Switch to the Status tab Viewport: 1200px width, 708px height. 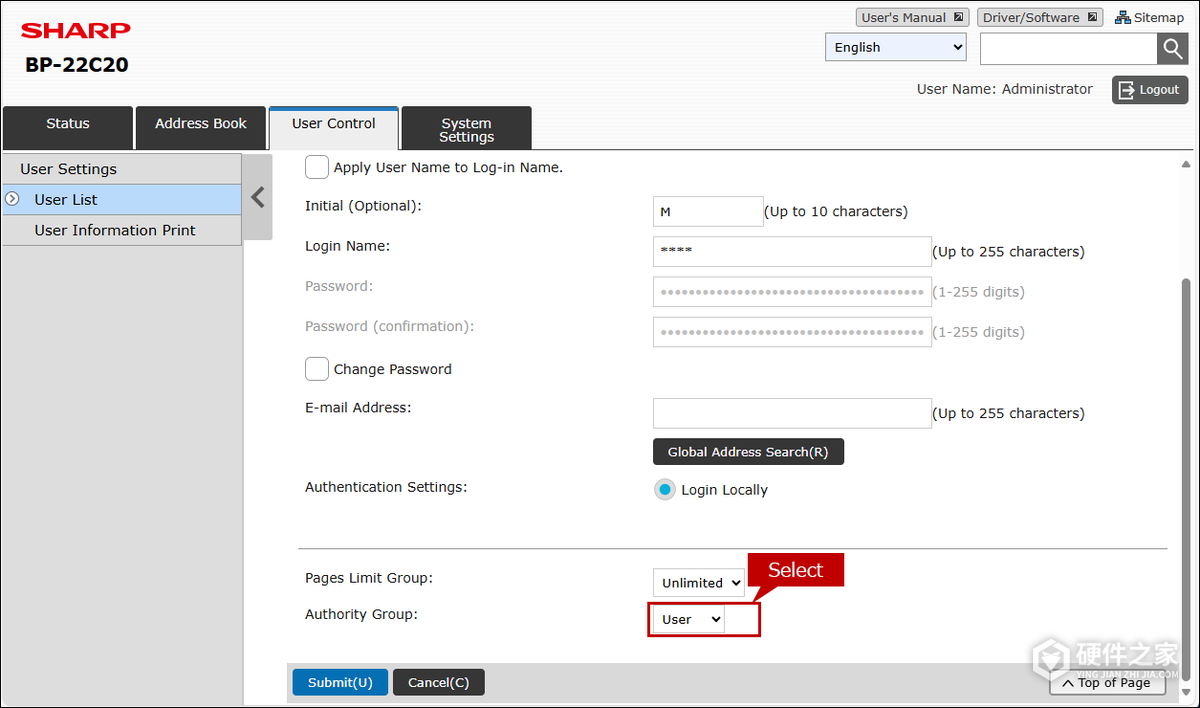pos(68,128)
